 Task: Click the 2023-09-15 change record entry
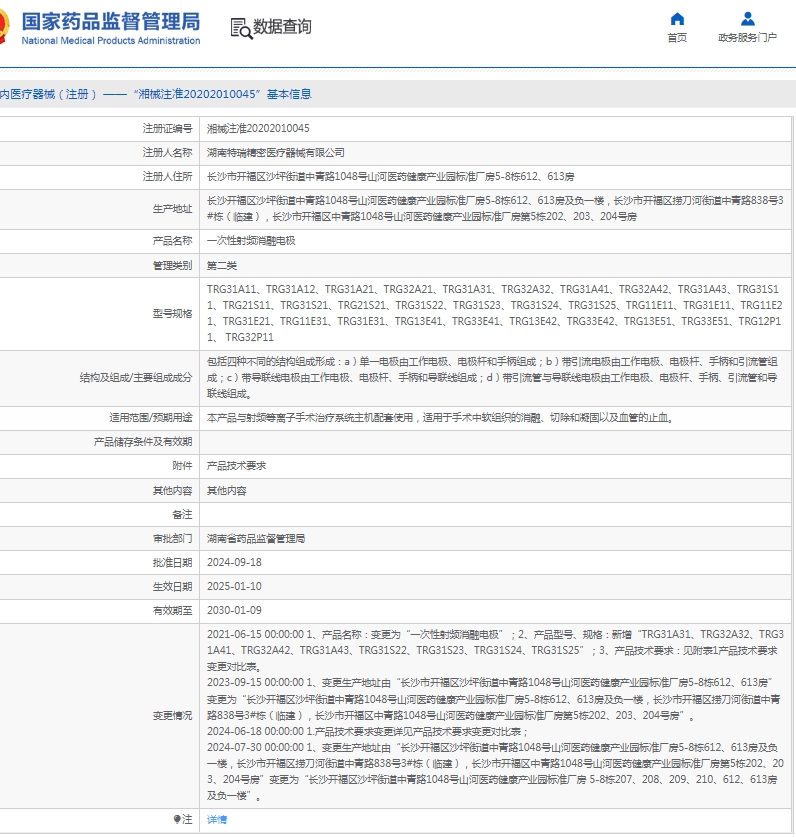[x=494, y=699]
